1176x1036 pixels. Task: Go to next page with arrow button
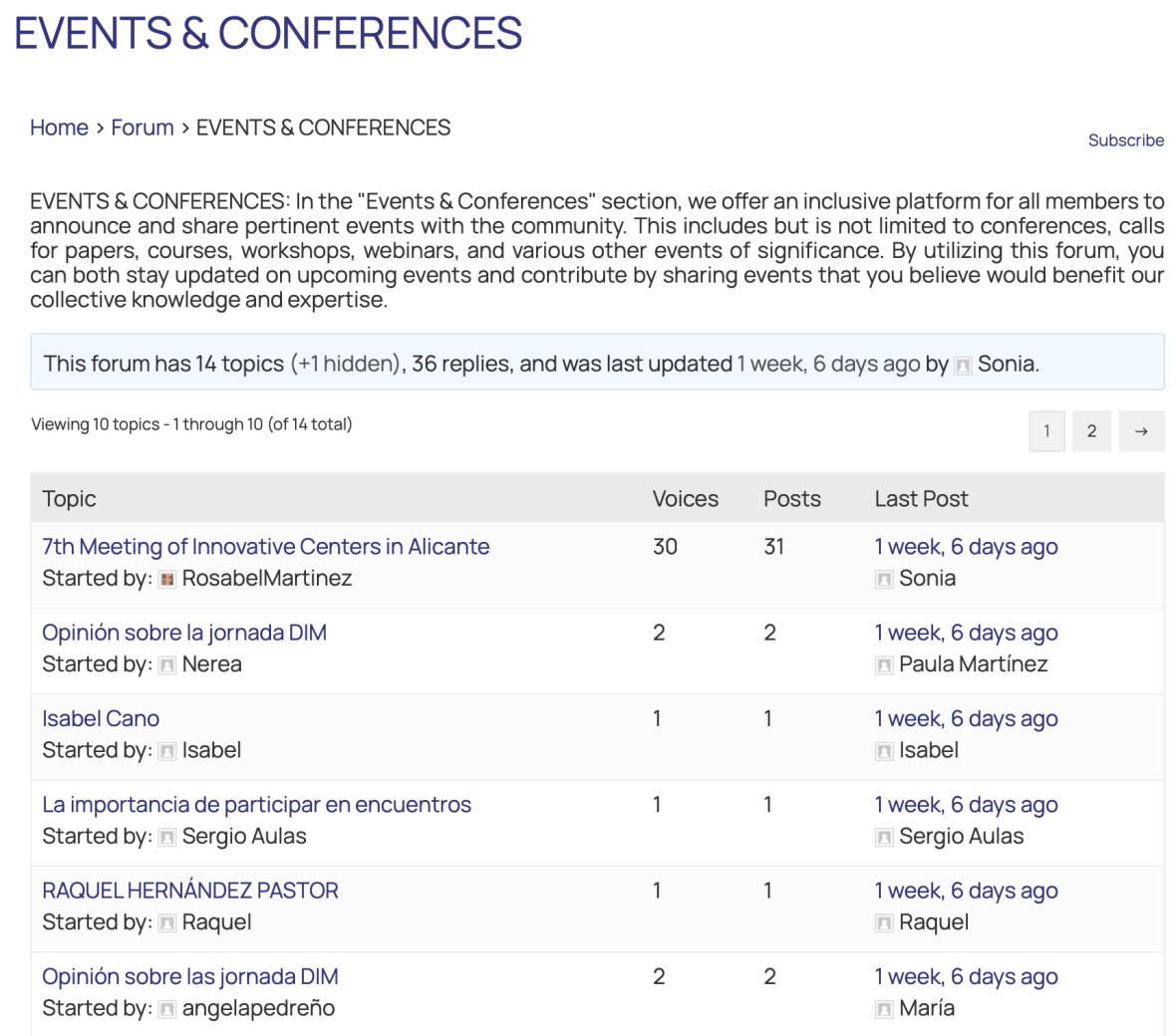1141,431
